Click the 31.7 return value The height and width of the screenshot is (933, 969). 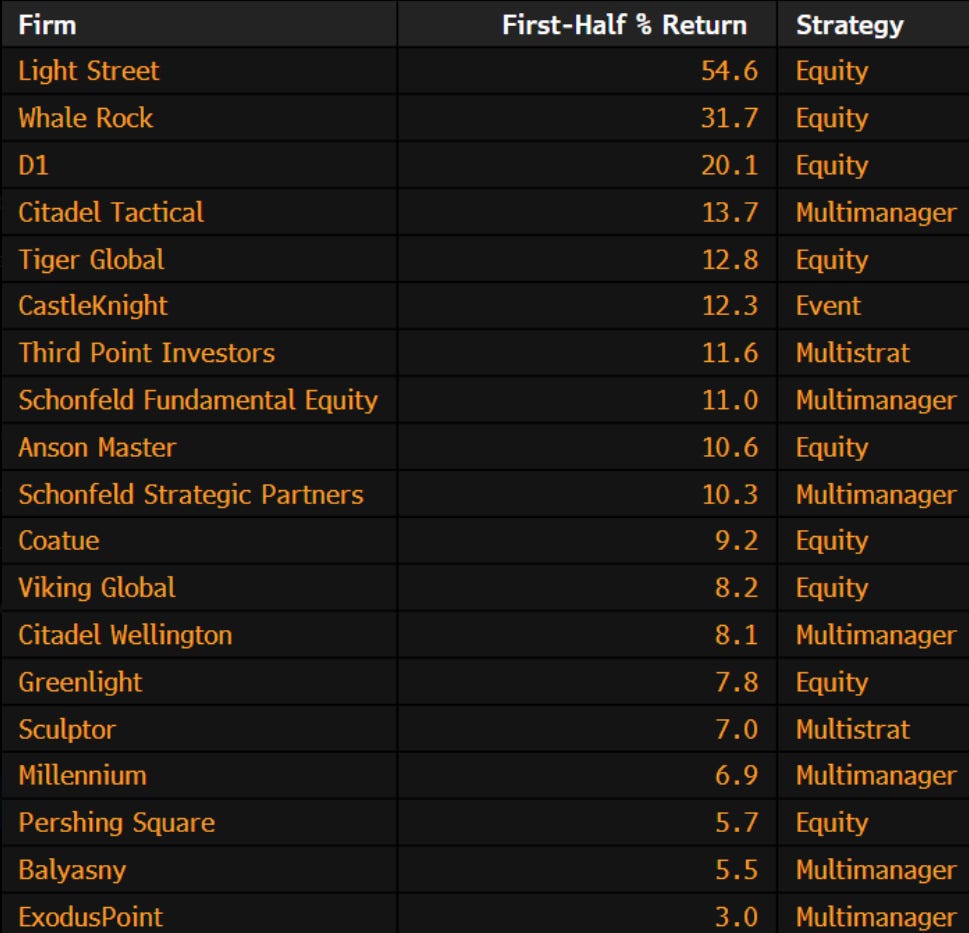click(x=730, y=118)
